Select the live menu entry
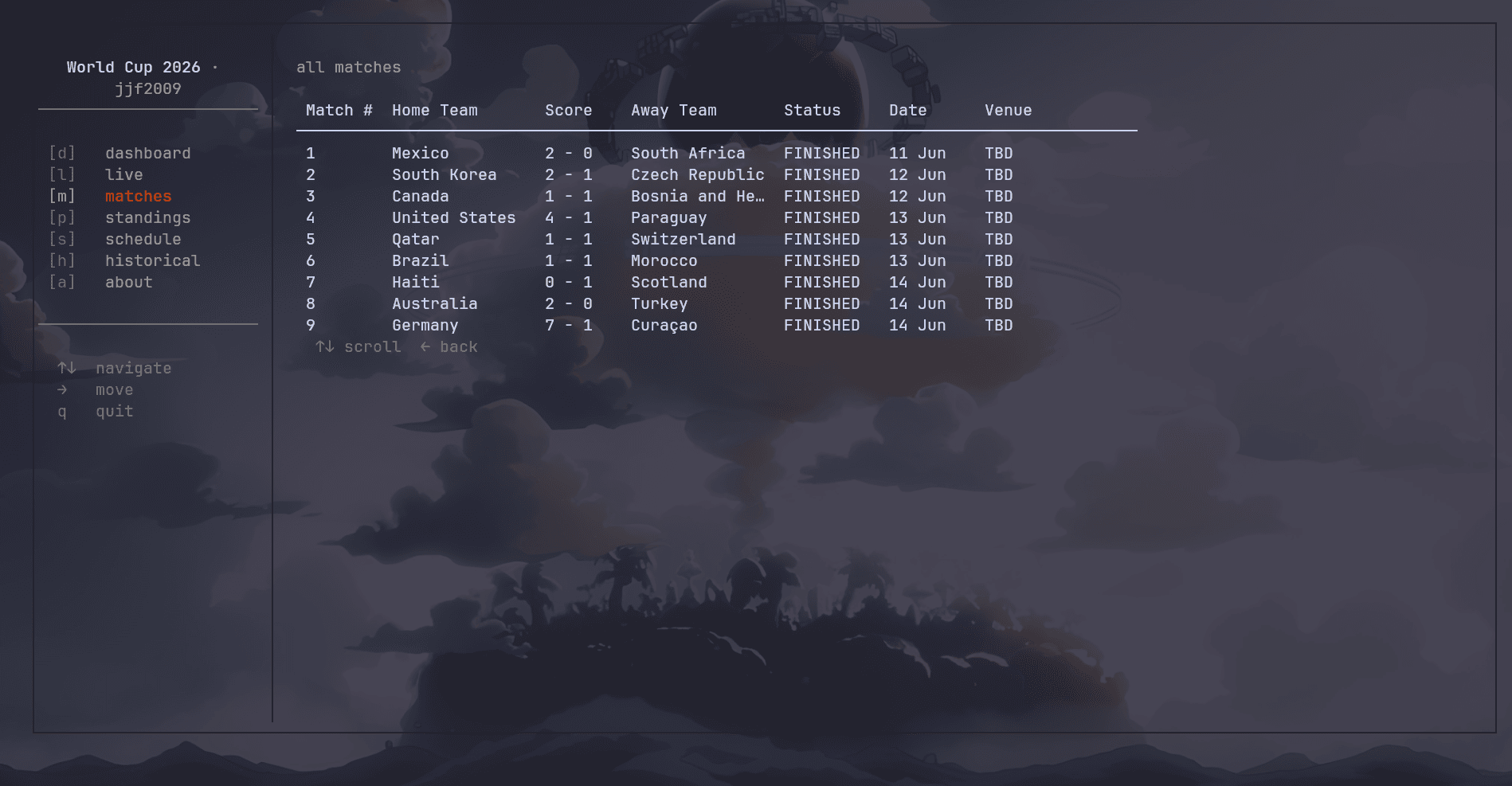The height and width of the screenshot is (786, 1512). 123,174
